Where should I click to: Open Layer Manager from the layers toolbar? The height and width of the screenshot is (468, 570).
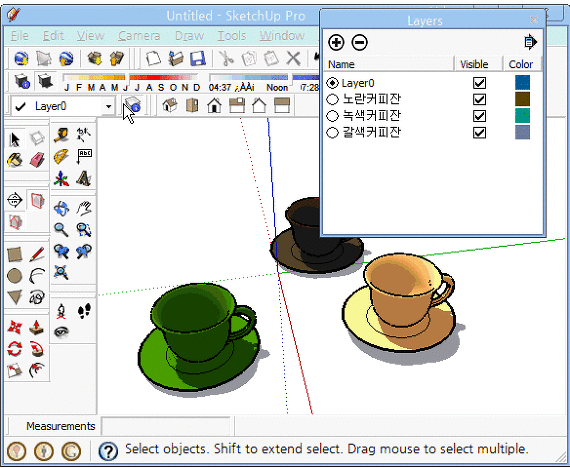pos(133,105)
